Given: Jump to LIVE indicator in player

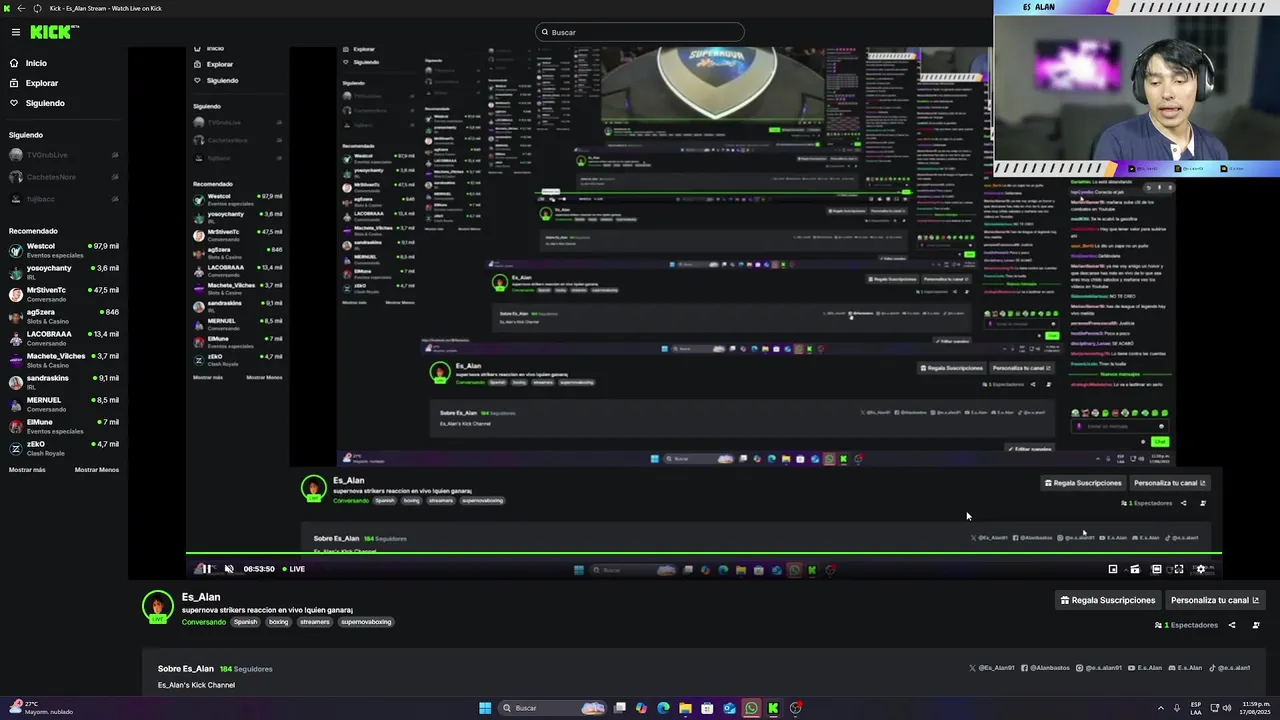Looking at the screenshot, I should (294, 569).
